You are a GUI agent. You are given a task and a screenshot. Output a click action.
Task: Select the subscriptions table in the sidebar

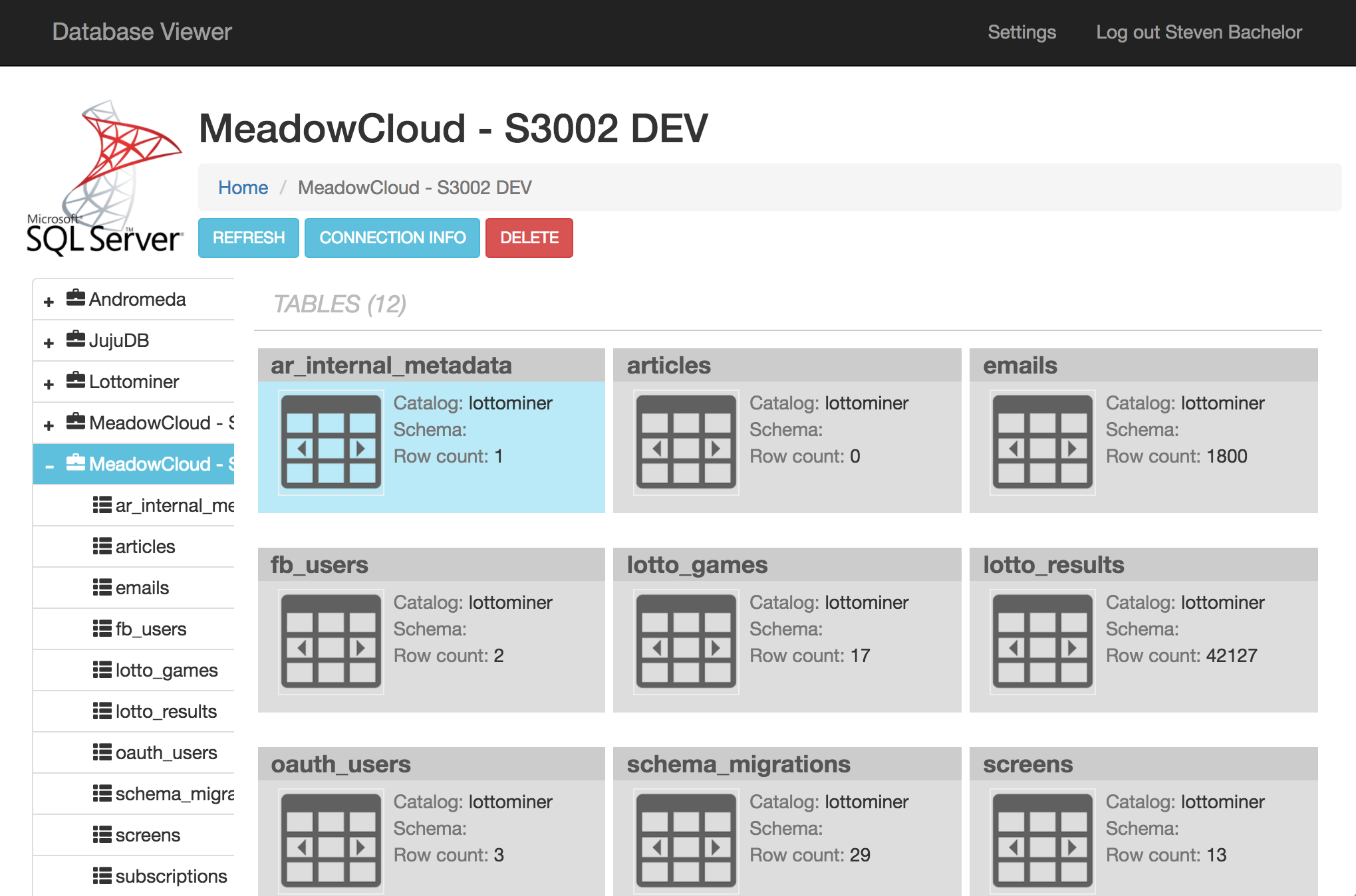(x=171, y=876)
